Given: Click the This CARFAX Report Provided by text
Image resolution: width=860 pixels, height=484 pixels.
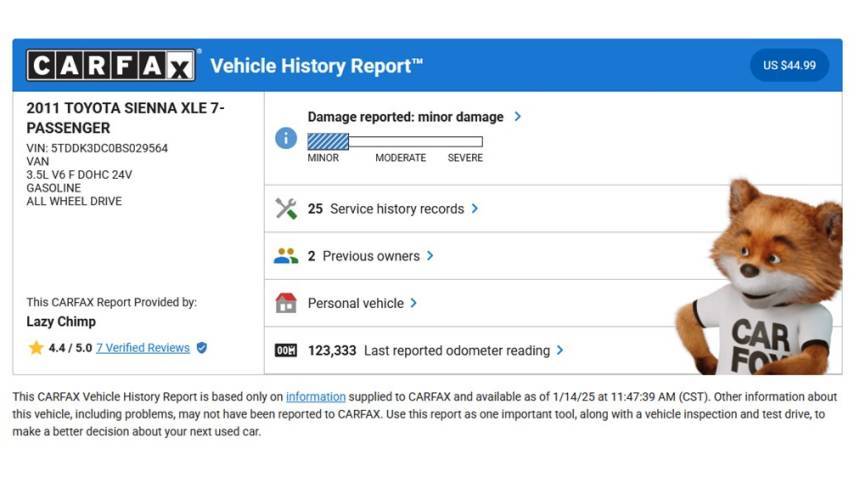Looking at the screenshot, I should tap(111, 302).
